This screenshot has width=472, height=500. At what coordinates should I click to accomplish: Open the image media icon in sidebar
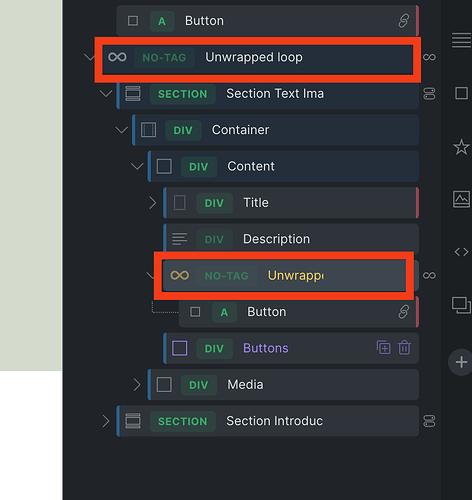click(x=461, y=199)
